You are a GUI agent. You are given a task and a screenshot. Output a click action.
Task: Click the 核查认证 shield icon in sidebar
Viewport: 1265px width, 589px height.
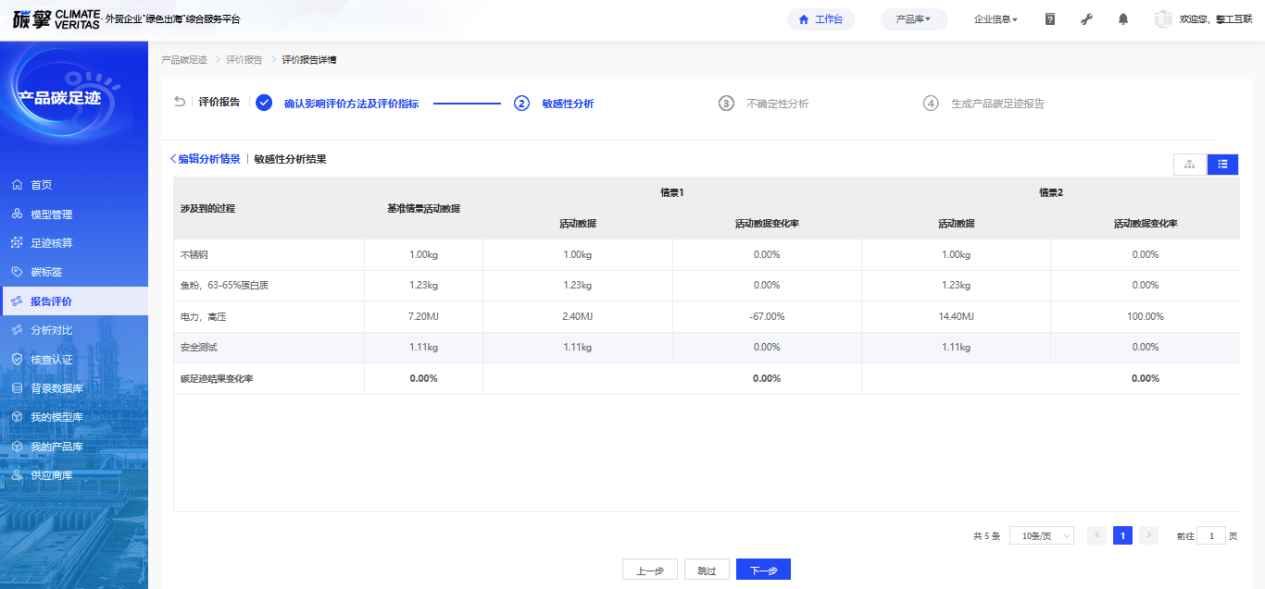(x=17, y=359)
